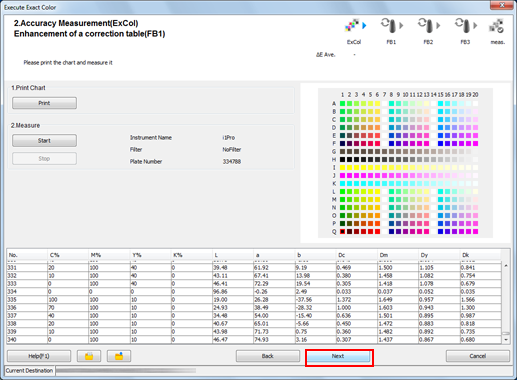Click the Dc column header
The width and height of the screenshot is (517, 380).
click(357, 255)
